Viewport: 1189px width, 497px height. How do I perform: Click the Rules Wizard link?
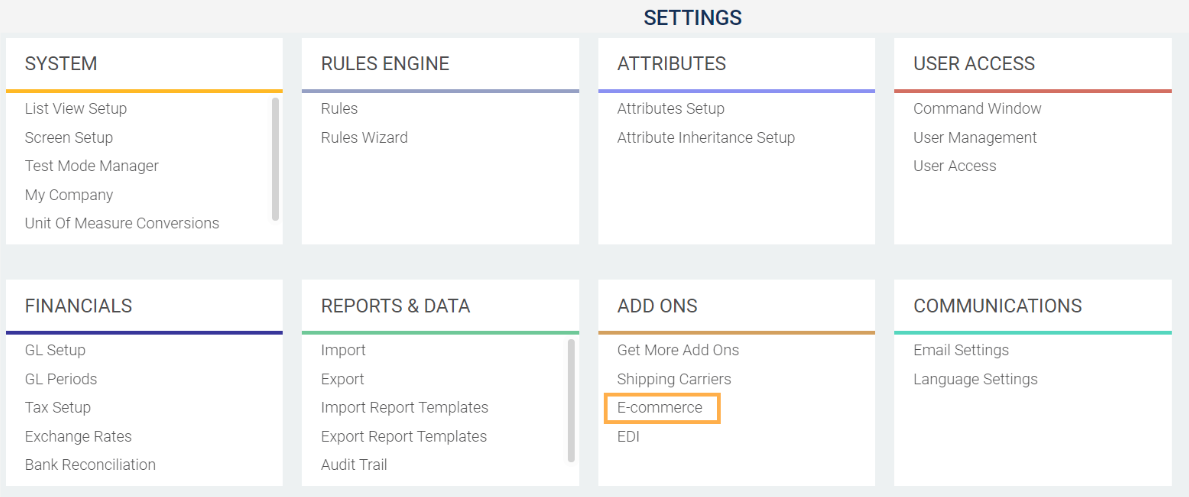[364, 137]
